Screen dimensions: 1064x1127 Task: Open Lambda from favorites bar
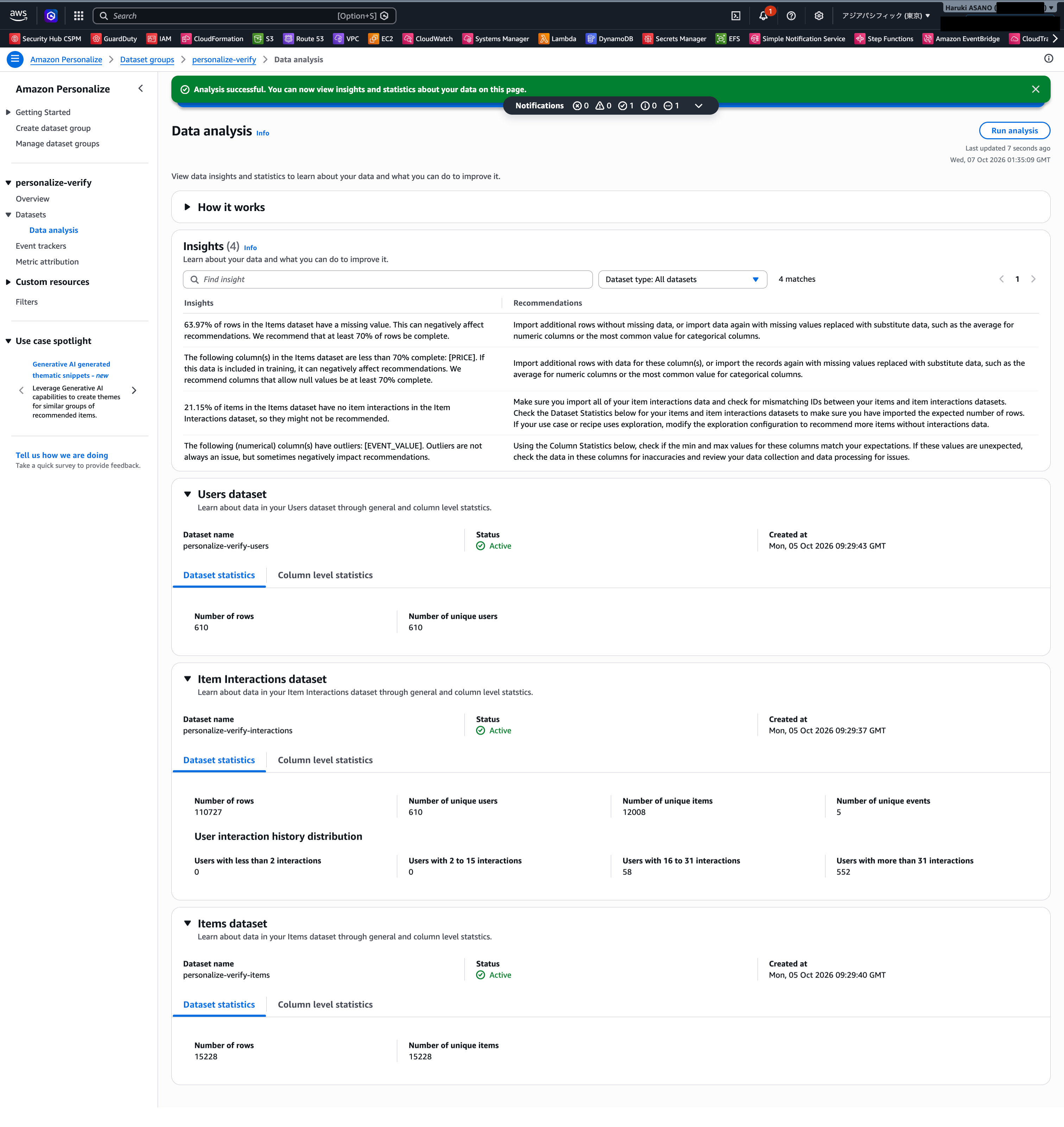pyautogui.click(x=558, y=39)
